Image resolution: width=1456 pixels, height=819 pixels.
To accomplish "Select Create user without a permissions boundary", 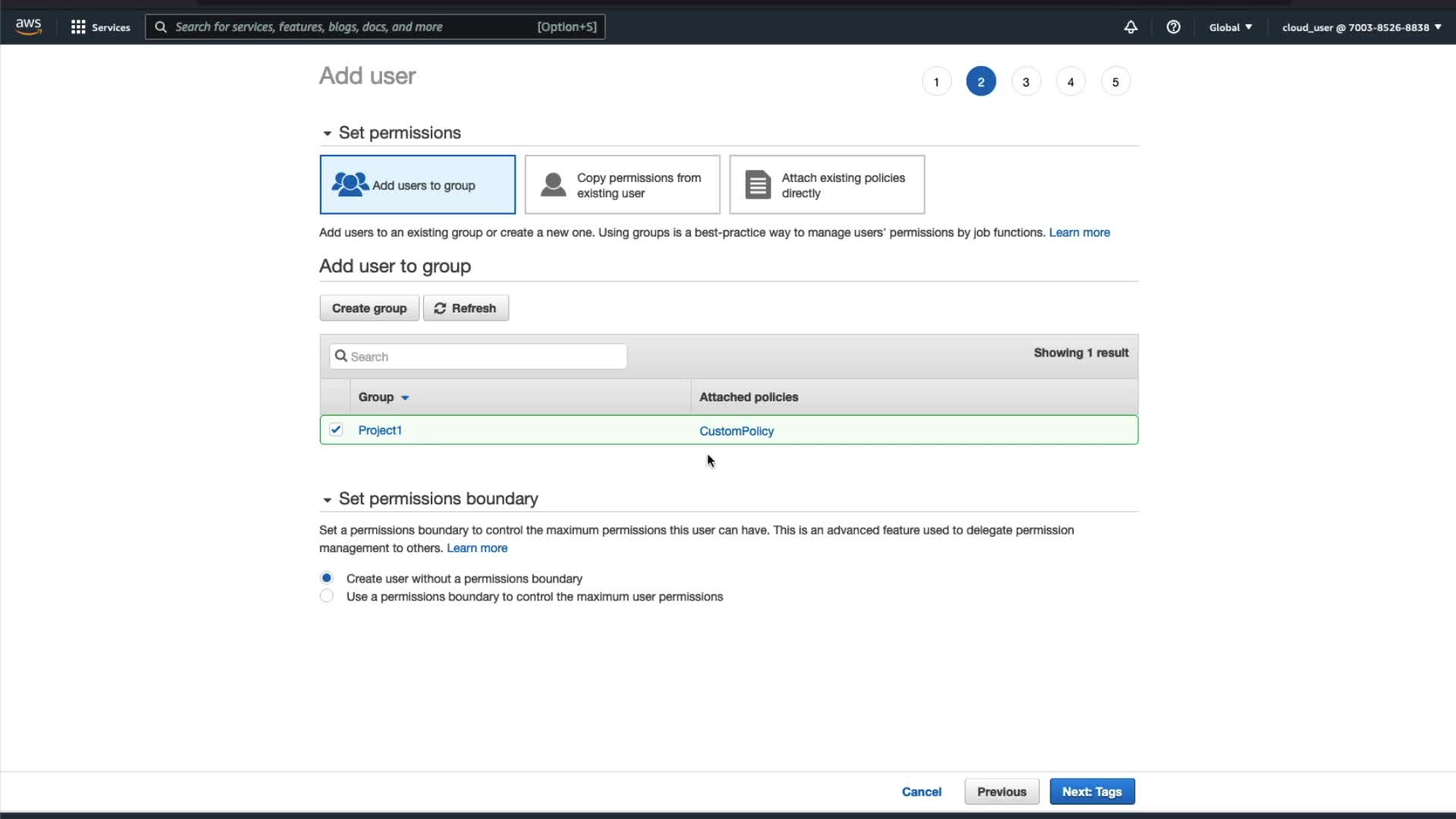I will pos(327,578).
